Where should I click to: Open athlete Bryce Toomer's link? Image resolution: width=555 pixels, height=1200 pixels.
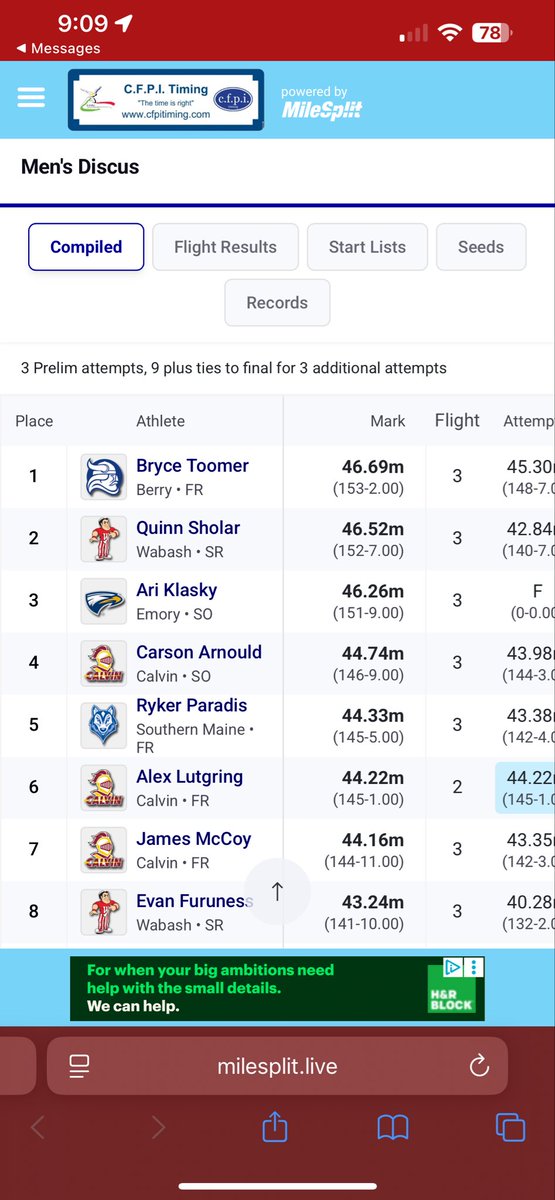(192, 466)
